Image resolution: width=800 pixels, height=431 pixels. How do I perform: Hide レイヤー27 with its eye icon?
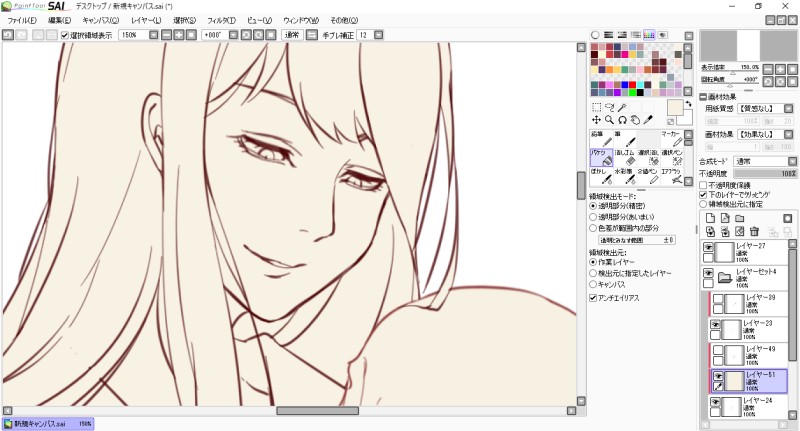point(708,247)
